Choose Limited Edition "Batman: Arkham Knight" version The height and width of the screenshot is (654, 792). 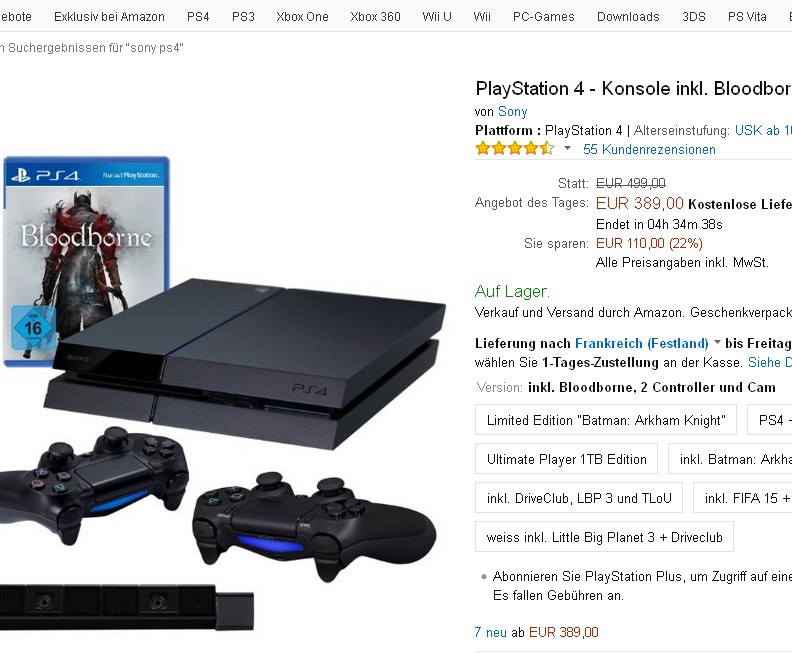tap(606, 420)
